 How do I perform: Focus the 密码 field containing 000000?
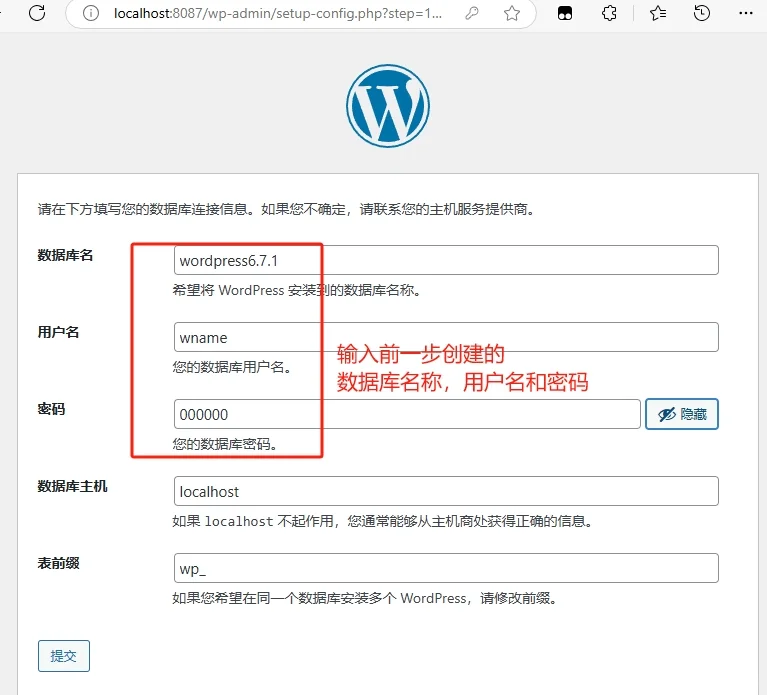(x=407, y=414)
